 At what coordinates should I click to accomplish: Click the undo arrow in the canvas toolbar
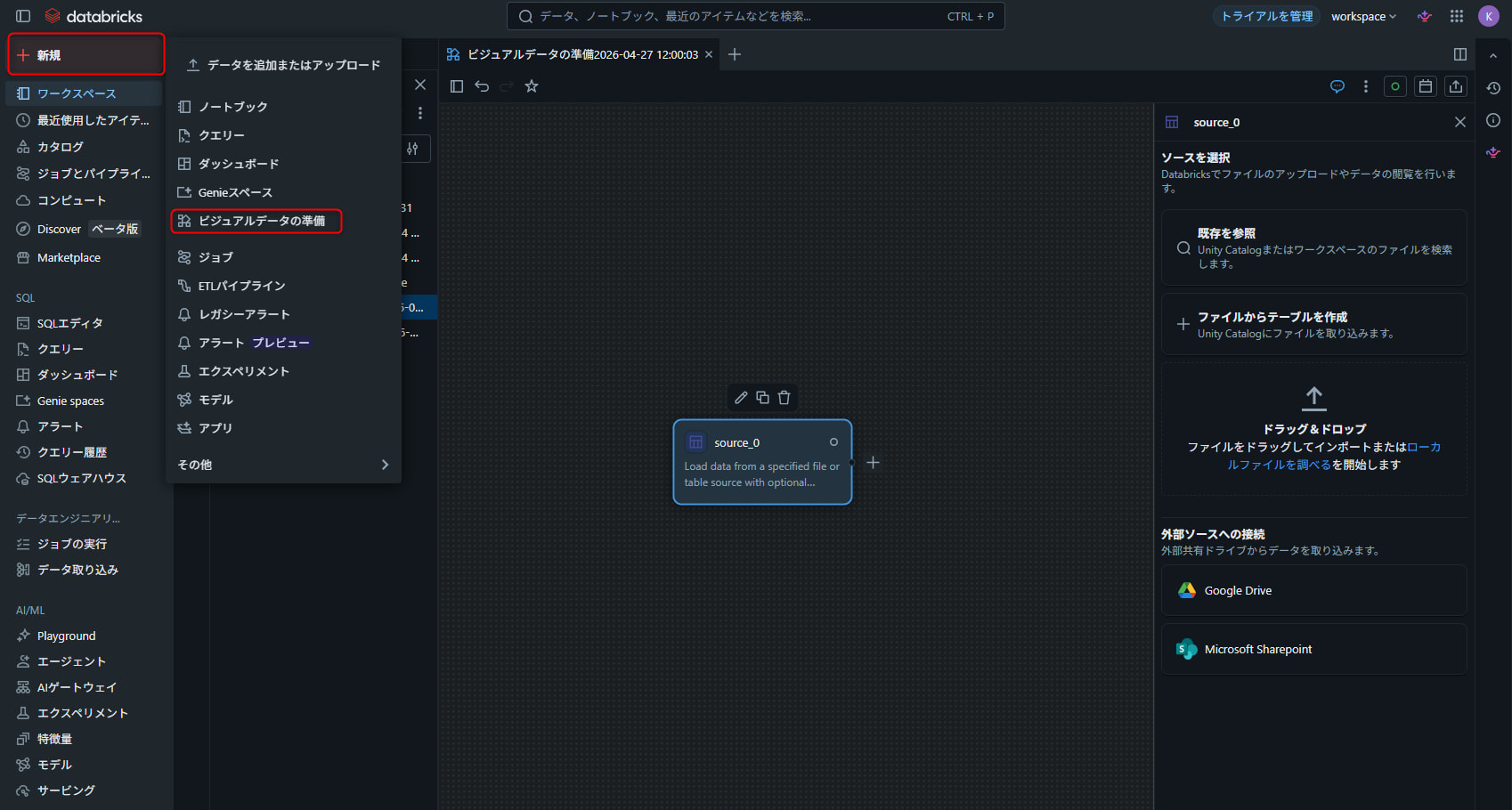pos(482,86)
